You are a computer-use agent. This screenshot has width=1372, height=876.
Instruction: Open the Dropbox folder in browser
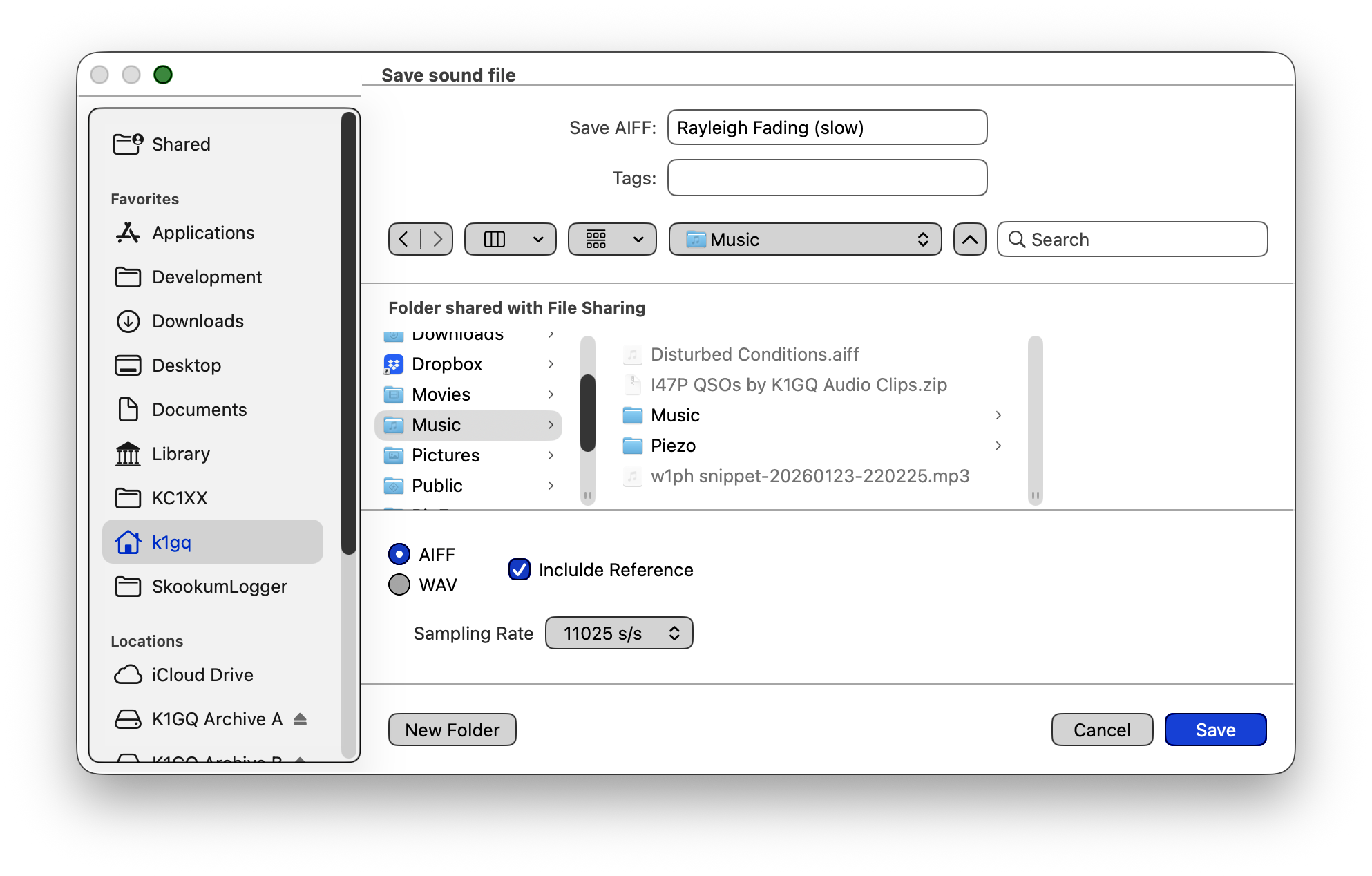[x=447, y=364]
